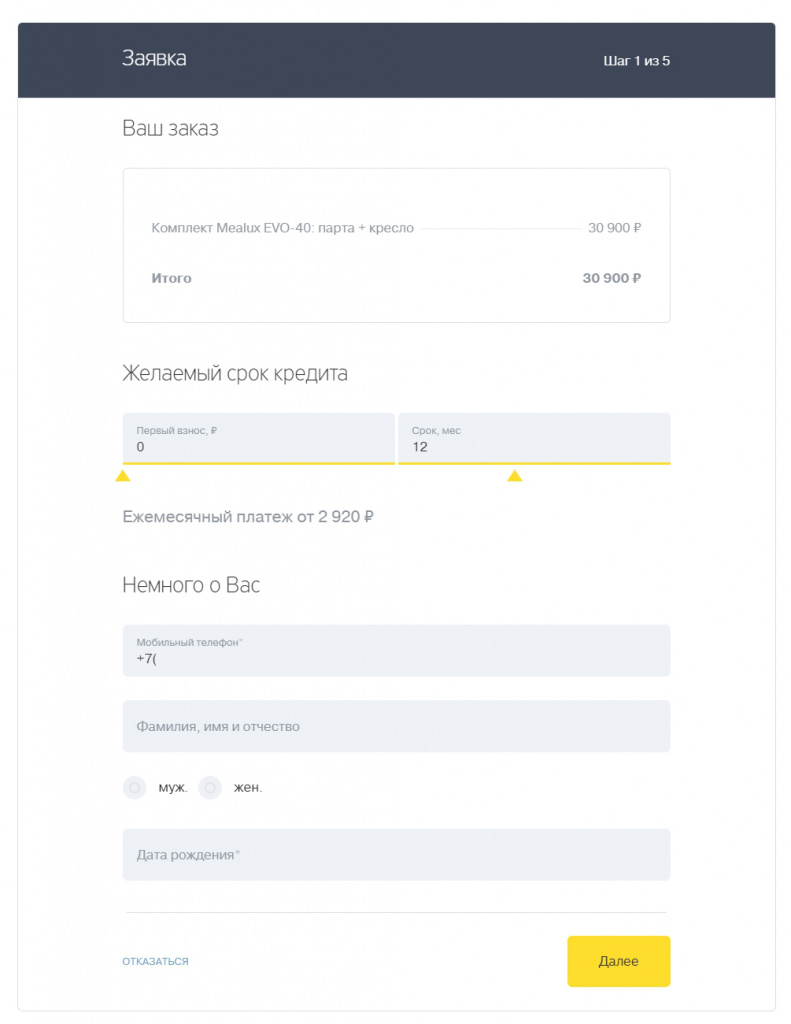791x1024 pixels.
Task: Focus the Дата рождения field
Action: pyautogui.click(x=396, y=855)
